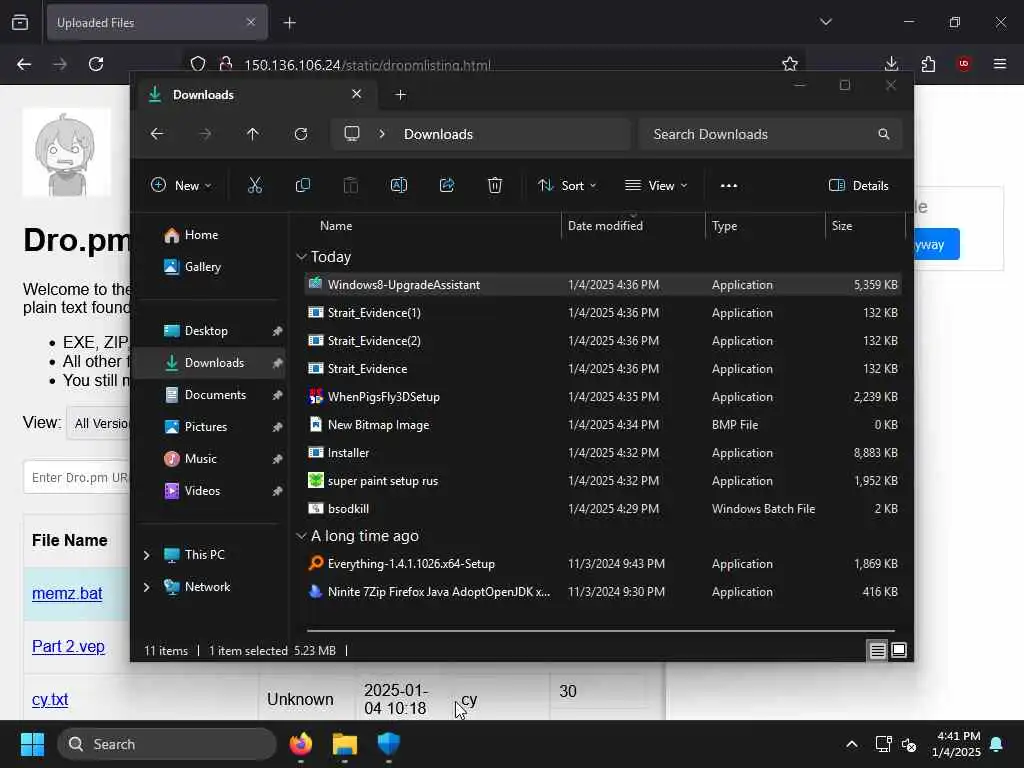Click memz.bat link on webpage
The width and height of the screenshot is (1024, 768).
(x=67, y=594)
